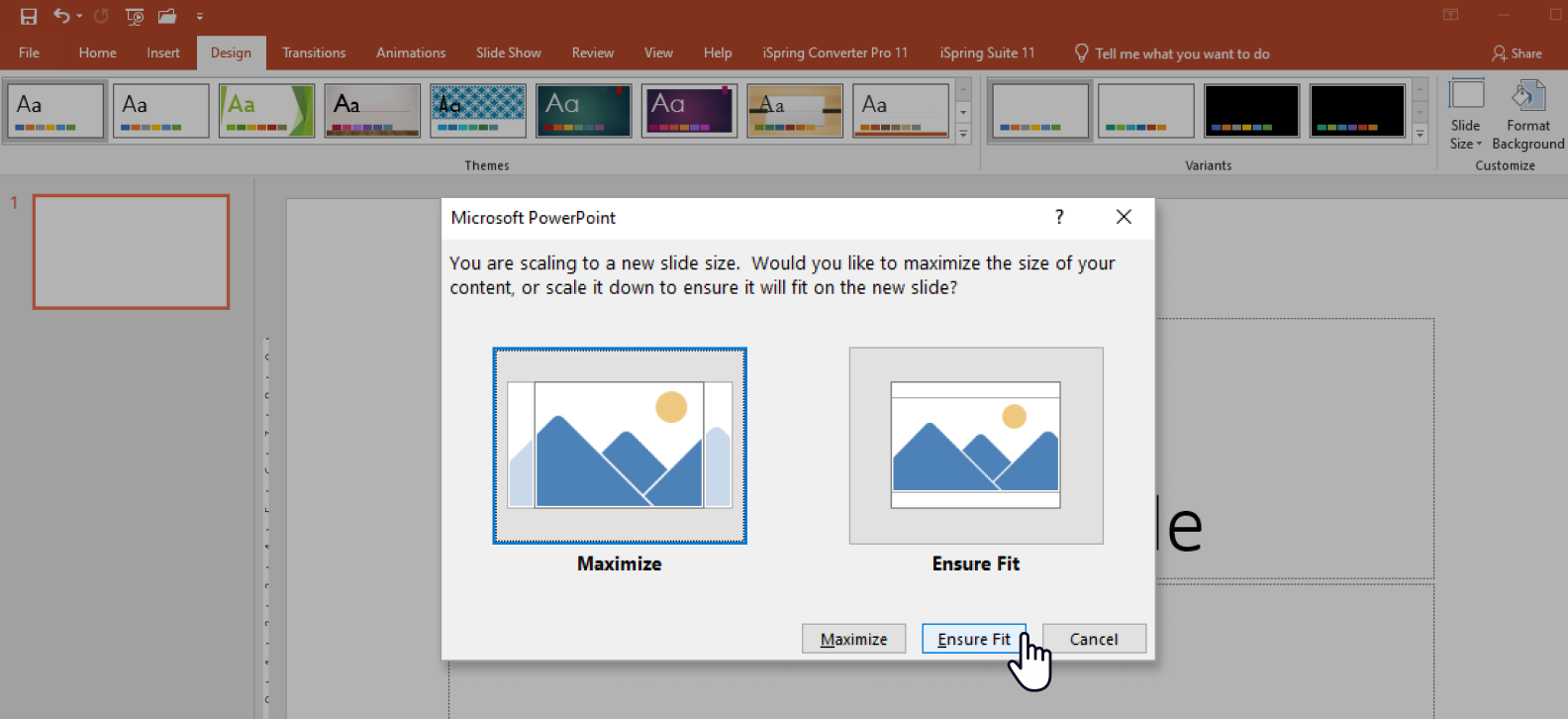
Task: Select the last black variant
Action: point(1357,110)
